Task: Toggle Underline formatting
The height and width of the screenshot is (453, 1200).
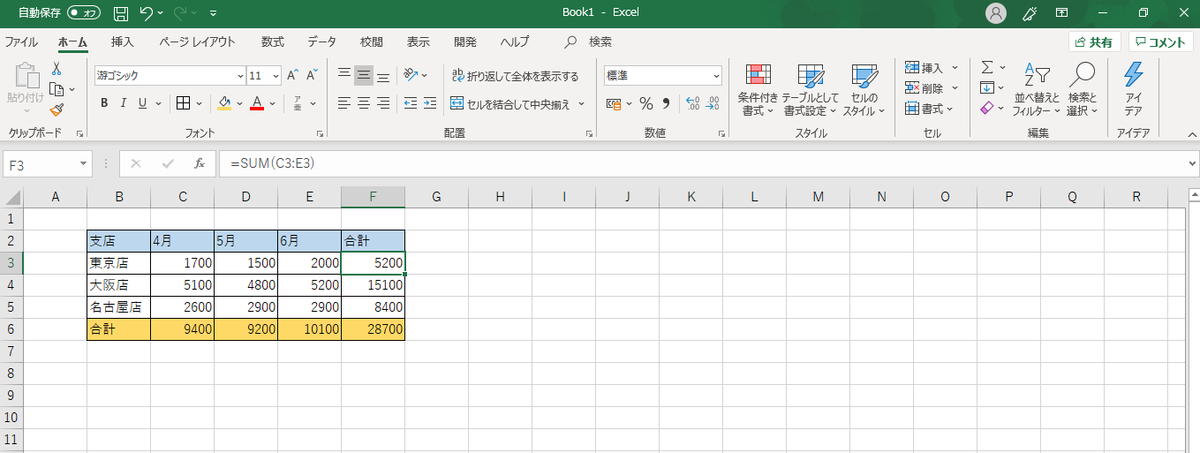Action: coord(143,103)
